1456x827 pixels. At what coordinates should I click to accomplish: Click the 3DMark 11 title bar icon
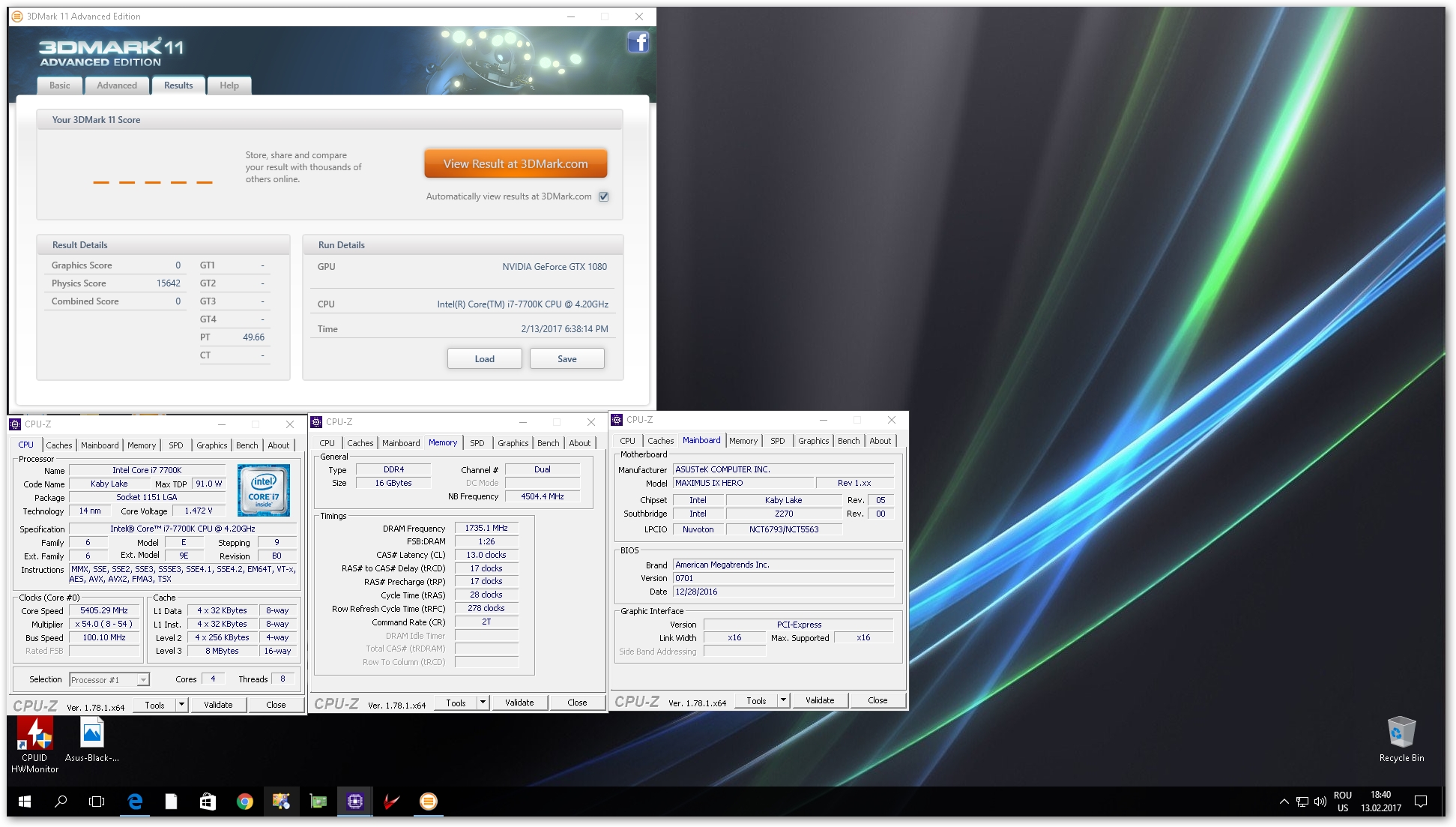tap(17, 16)
